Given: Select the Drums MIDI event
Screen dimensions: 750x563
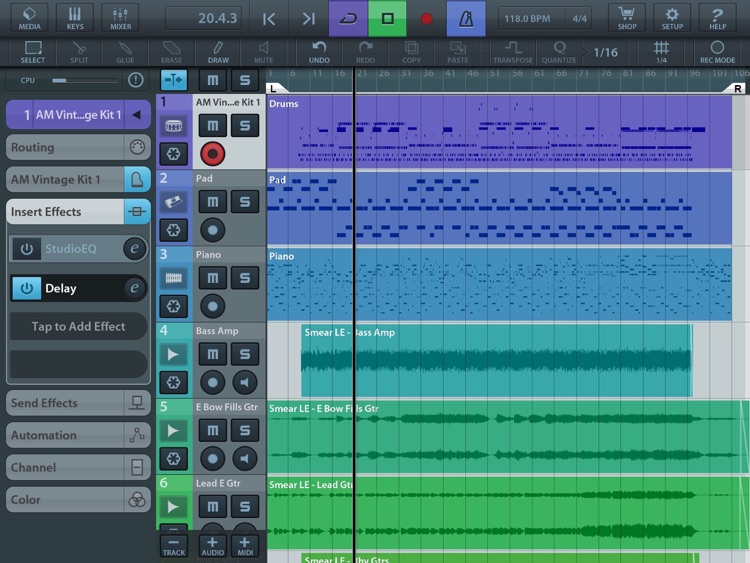Looking at the screenshot, I should (499, 132).
